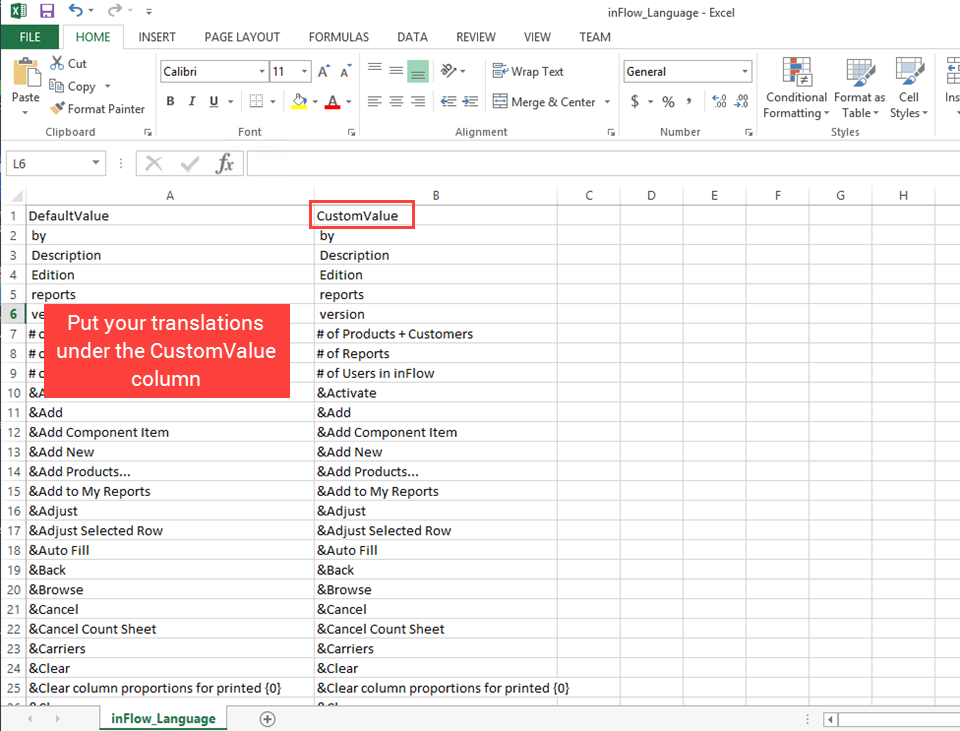Toggle italic formatting
The image size is (960, 731).
point(192,101)
